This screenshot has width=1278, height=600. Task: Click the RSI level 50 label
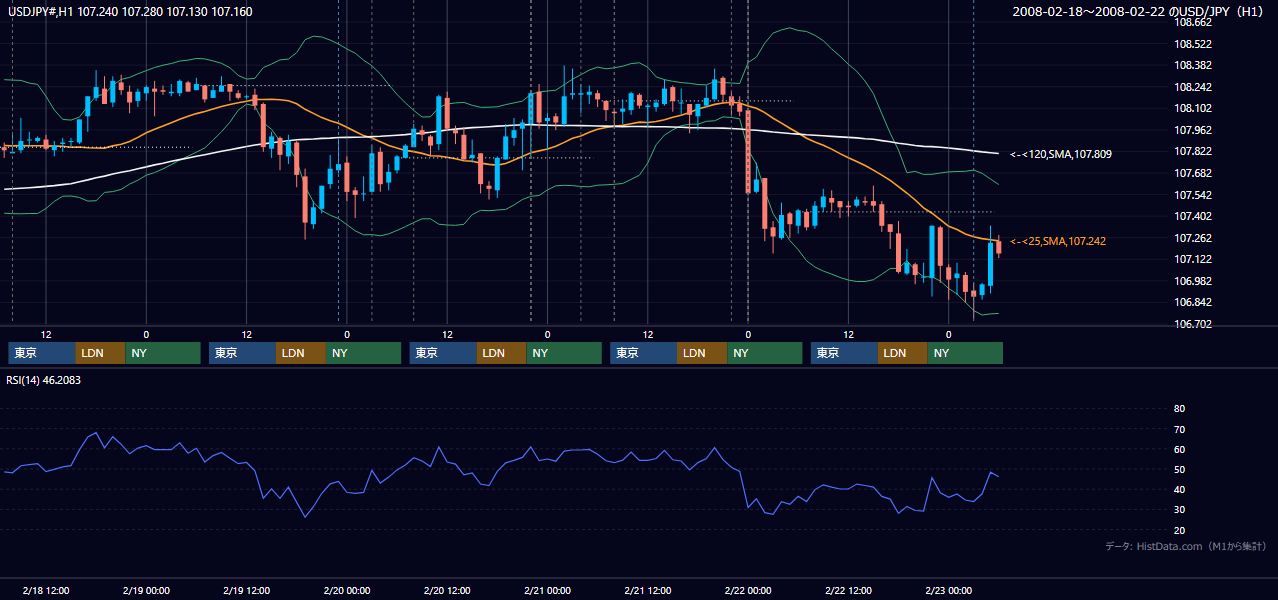(1179, 469)
